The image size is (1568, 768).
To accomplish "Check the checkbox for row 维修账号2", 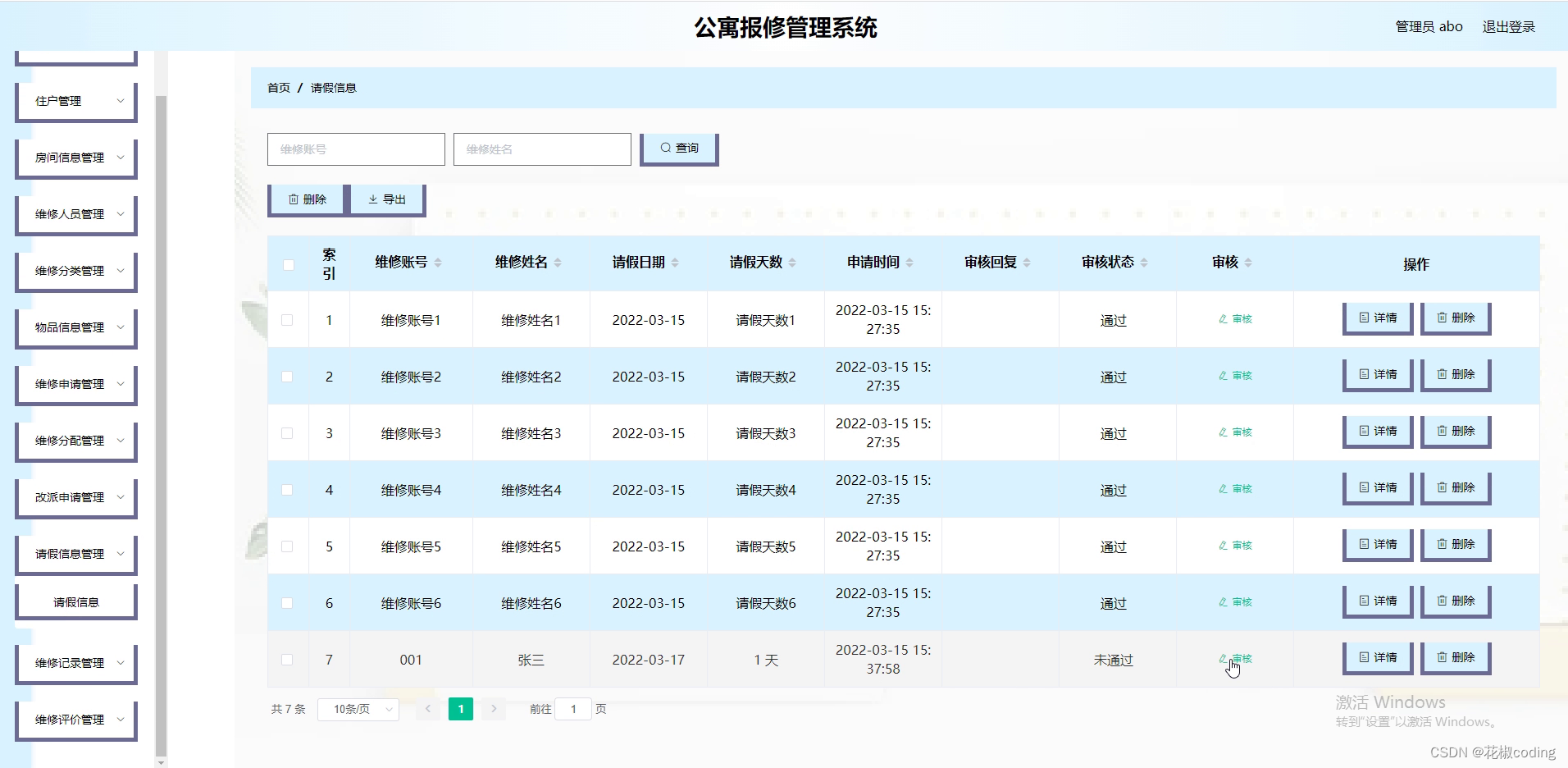I will click(x=287, y=377).
